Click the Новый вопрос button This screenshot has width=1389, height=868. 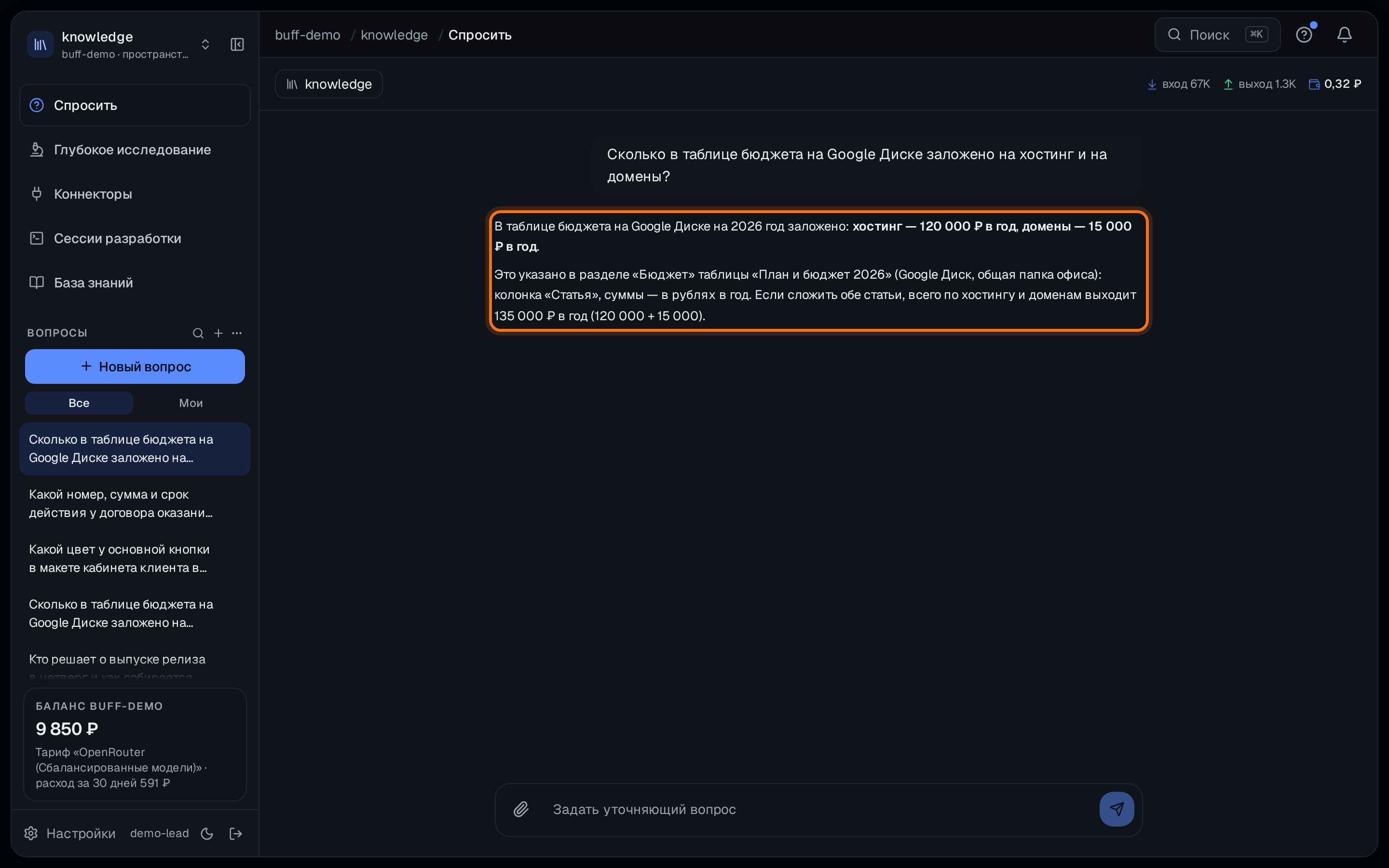pos(135,366)
